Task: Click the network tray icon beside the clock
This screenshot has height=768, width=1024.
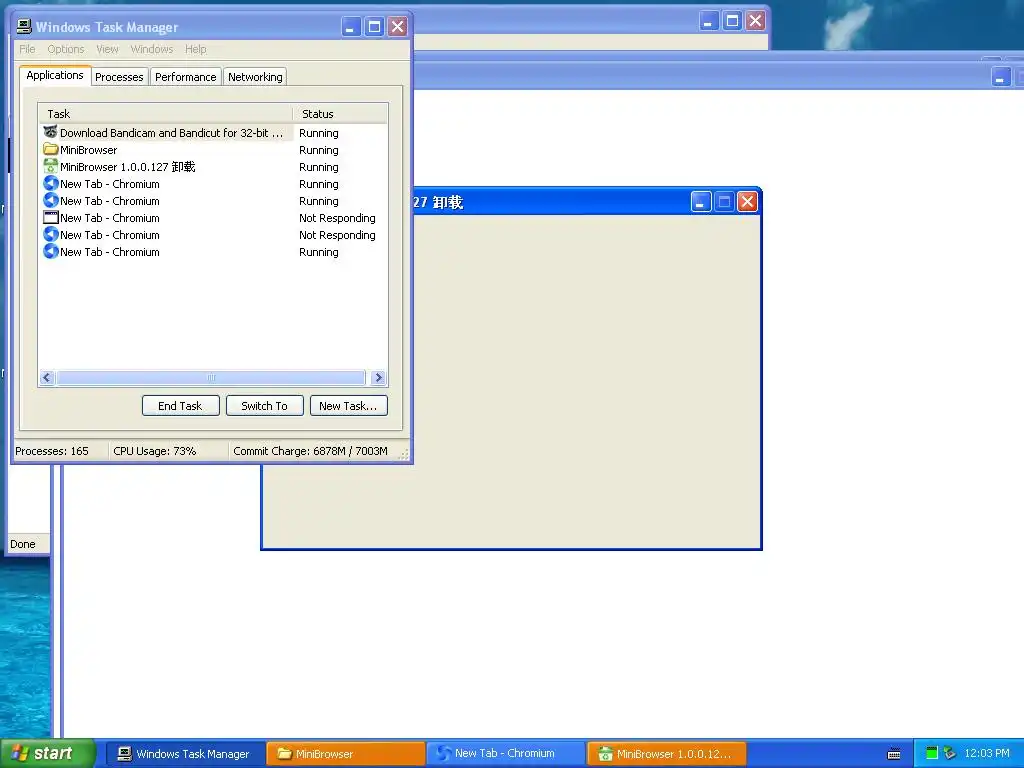Action: tap(950, 753)
